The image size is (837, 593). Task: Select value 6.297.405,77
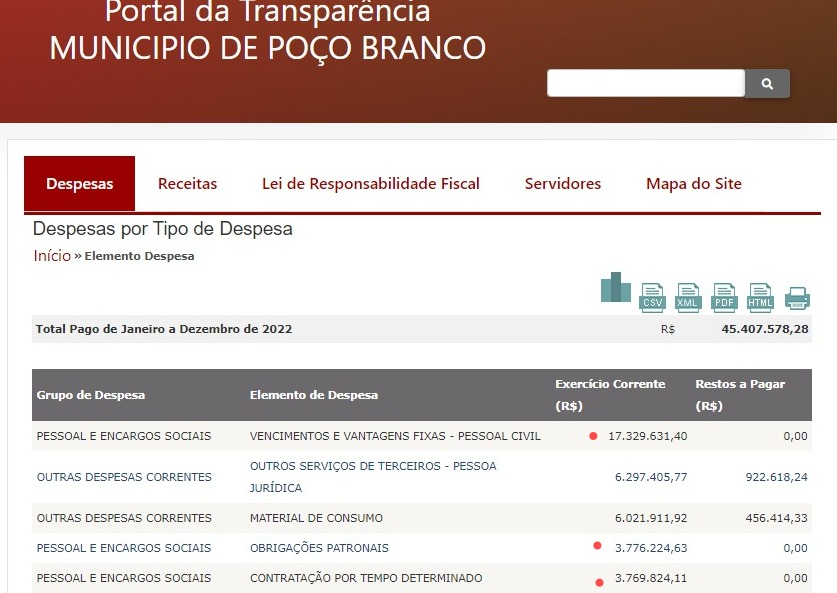click(x=651, y=477)
